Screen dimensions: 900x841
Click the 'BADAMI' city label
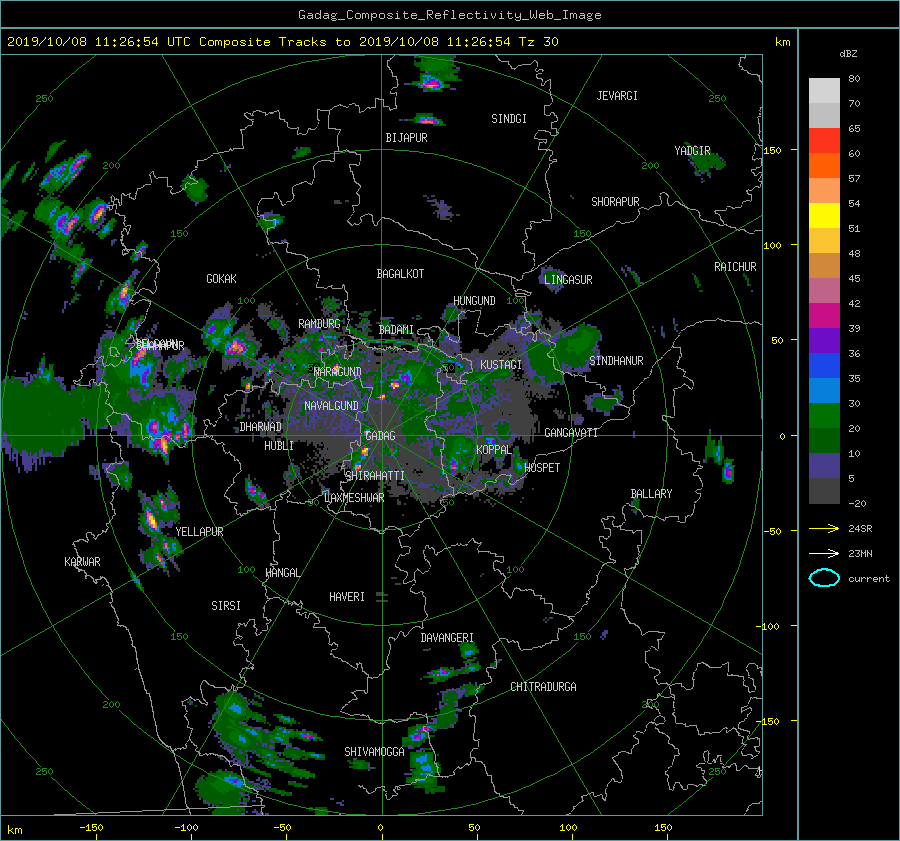(396, 330)
